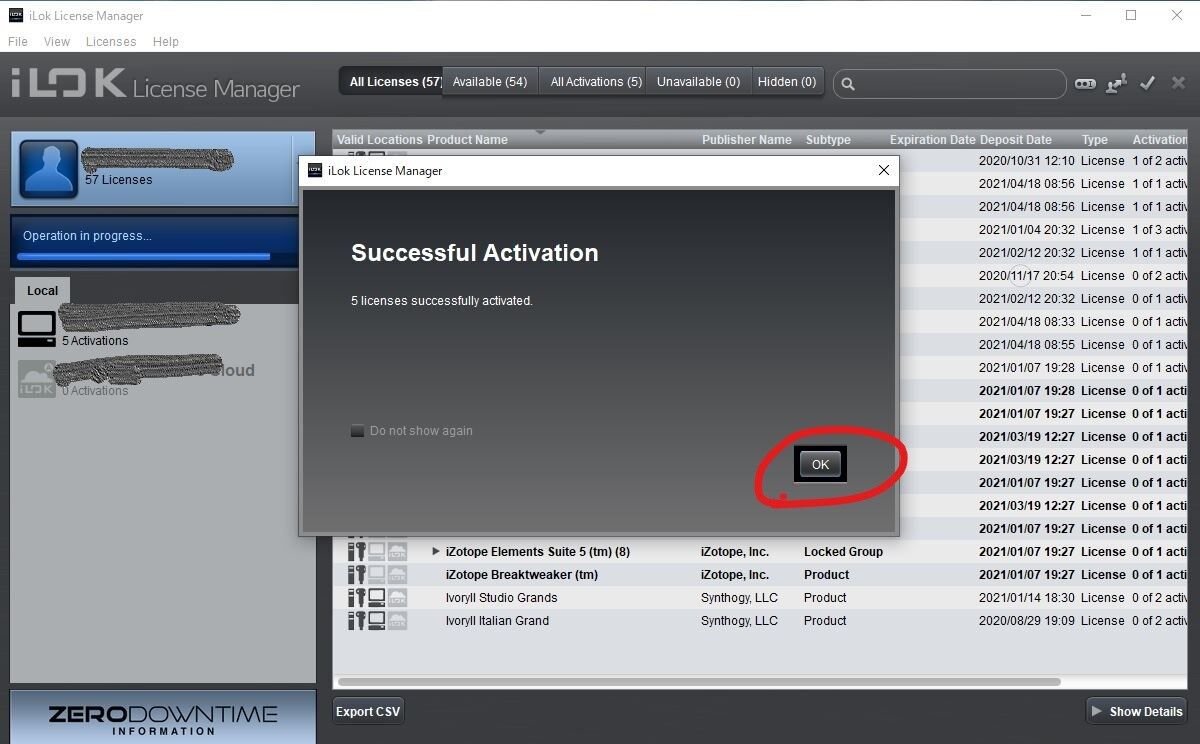Expand the iZotope Elements Suite 5 group
Image resolution: width=1200 pixels, height=744 pixels.
435,551
